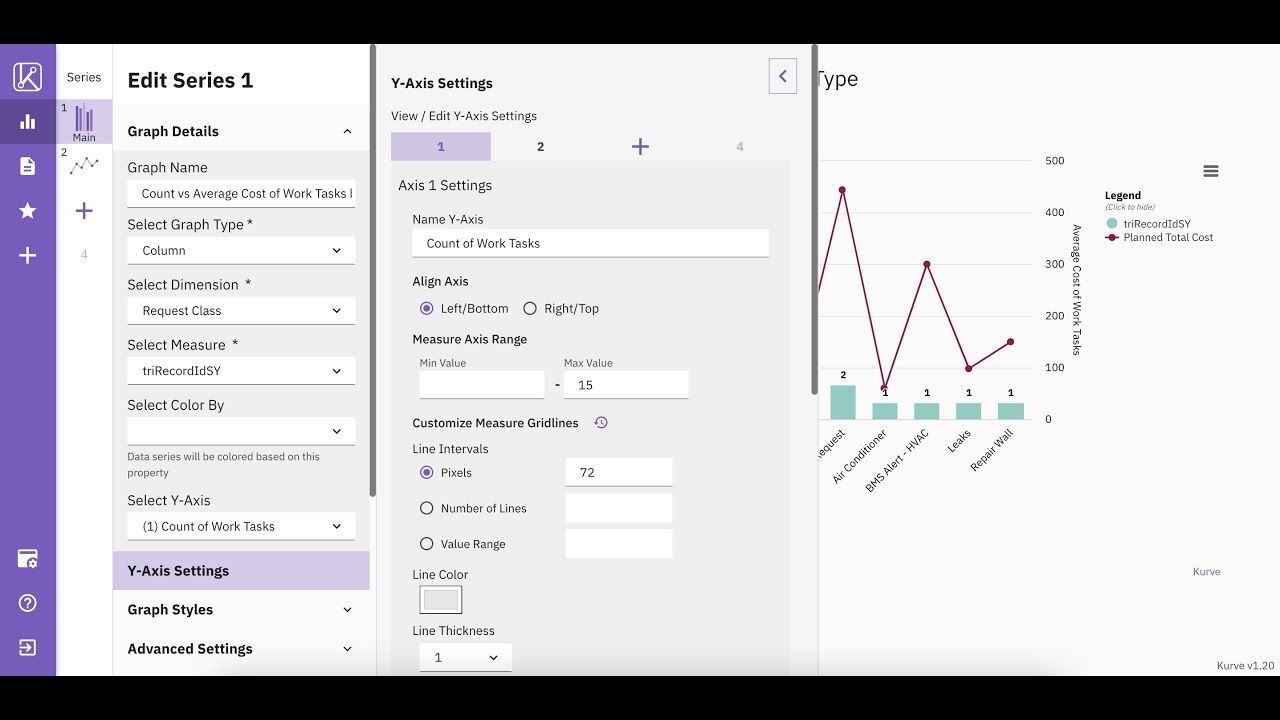Viewport: 1280px width, 720px height.
Task: Click the BMS Alert - HVAC axis label
Action: (x=897, y=461)
